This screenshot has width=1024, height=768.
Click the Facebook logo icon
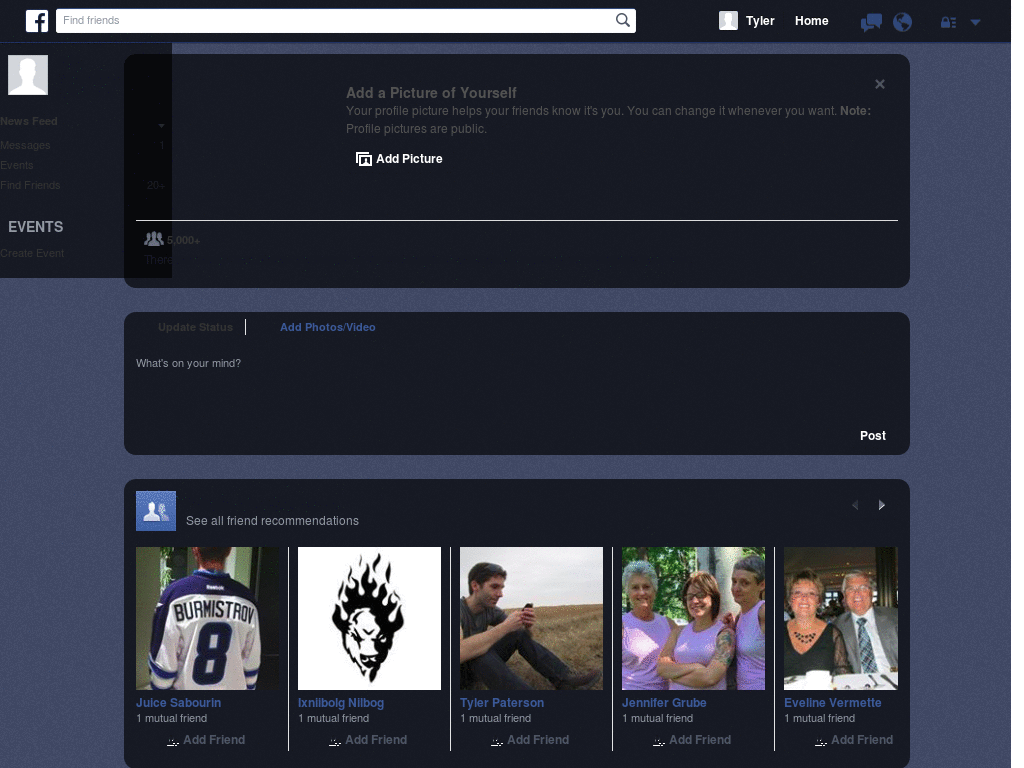pyautogui.click(x=37, y=21)
